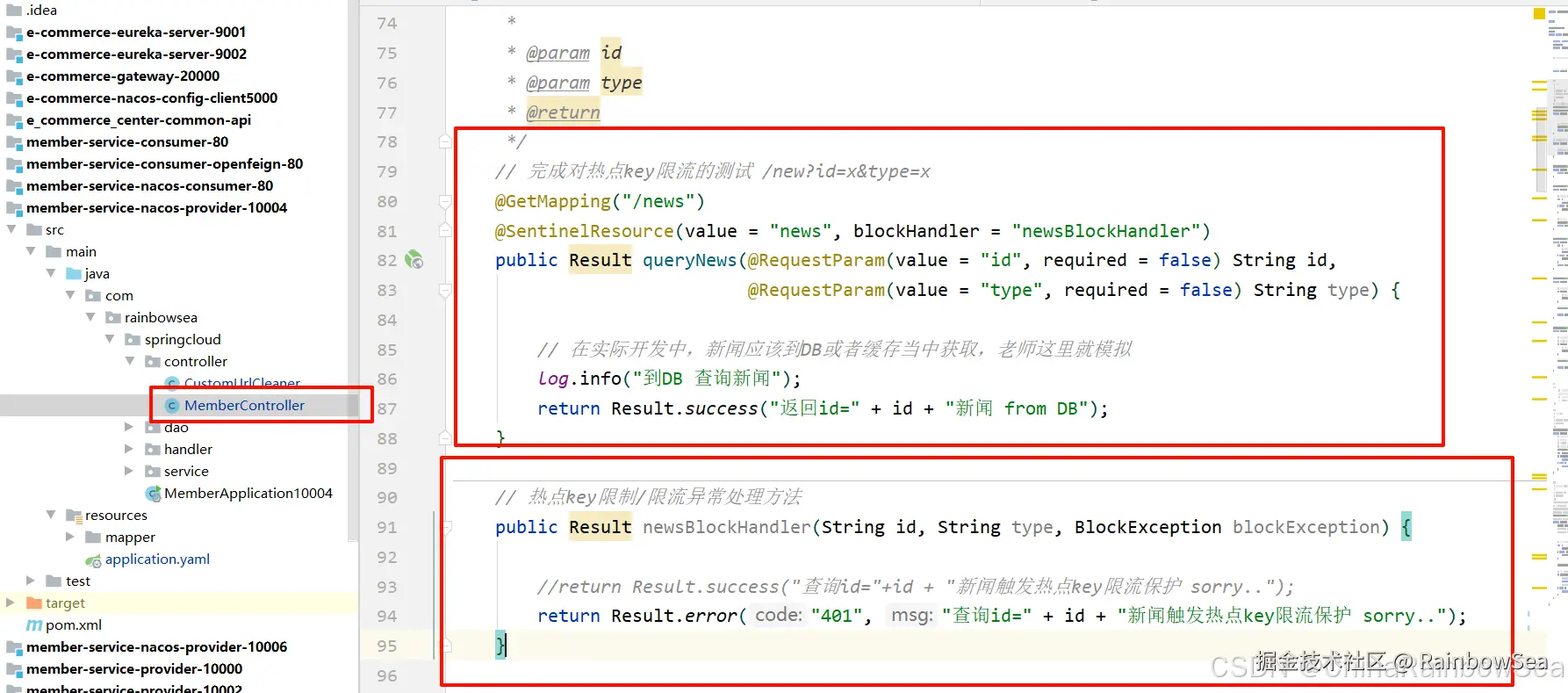The width and height of the screenshot is (1568, 693).
Task: Expand the target folder
Action: coord(11,603)
